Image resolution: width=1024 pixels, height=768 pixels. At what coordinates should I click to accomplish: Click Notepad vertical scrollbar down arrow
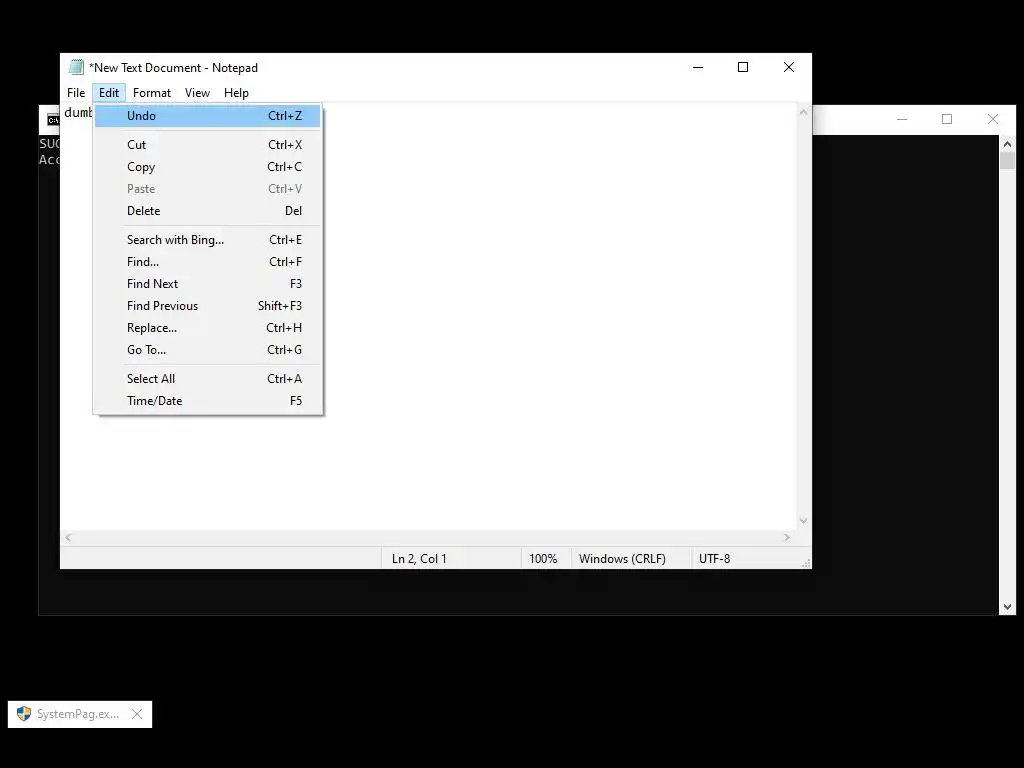(x=803, y=521)
